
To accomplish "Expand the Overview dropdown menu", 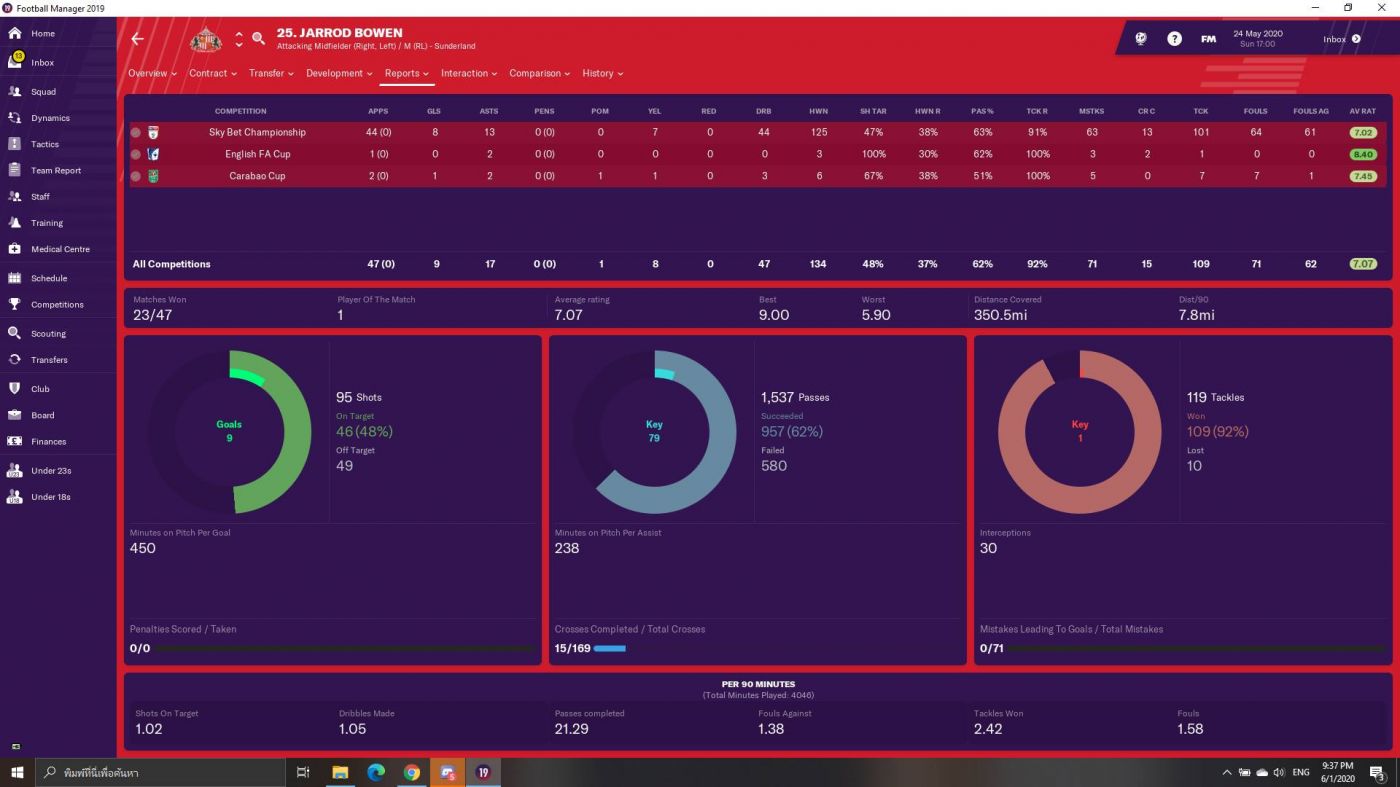I will pyautogui.click(x=152, y=73).
